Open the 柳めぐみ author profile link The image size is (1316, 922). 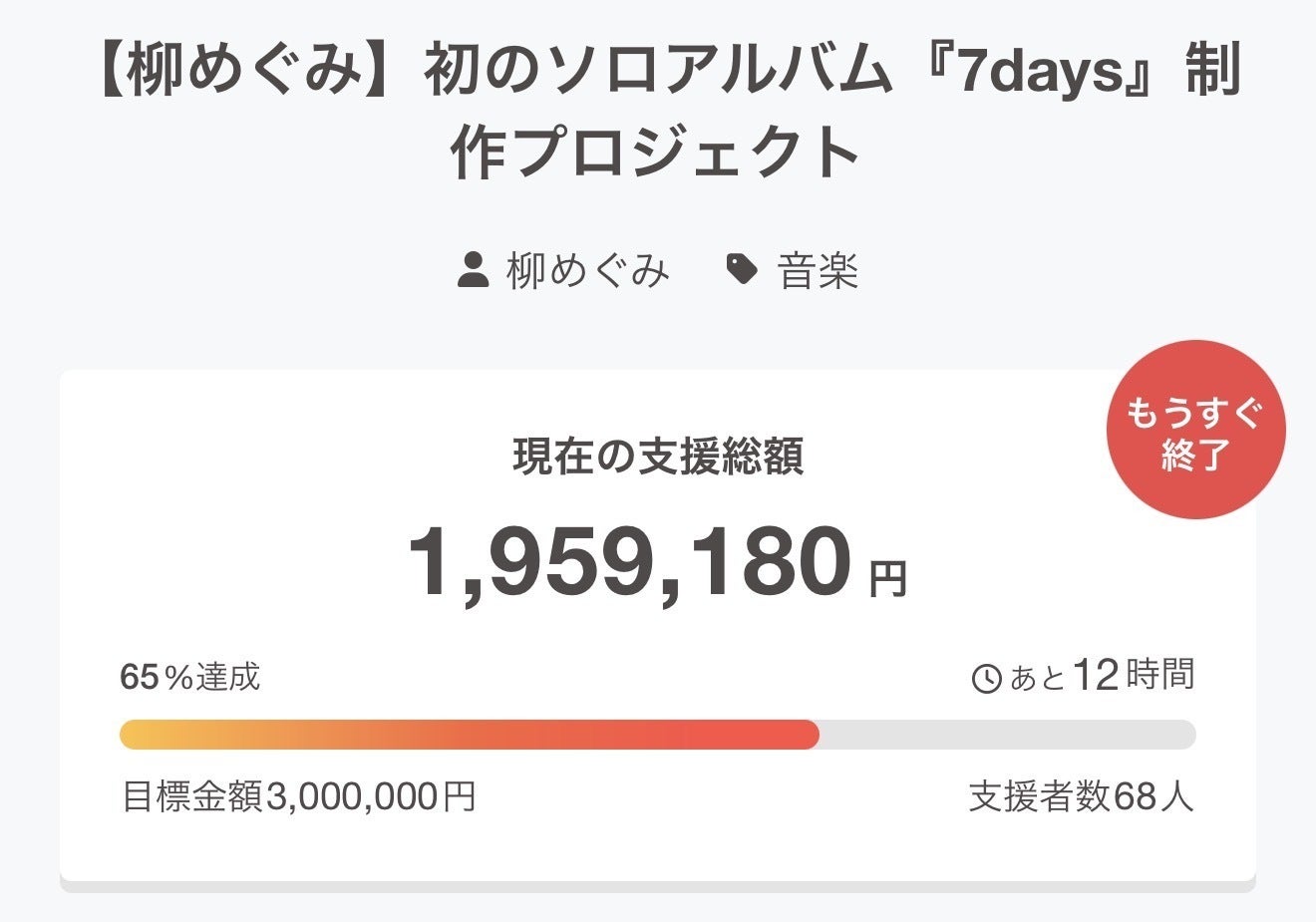point(588,270)
